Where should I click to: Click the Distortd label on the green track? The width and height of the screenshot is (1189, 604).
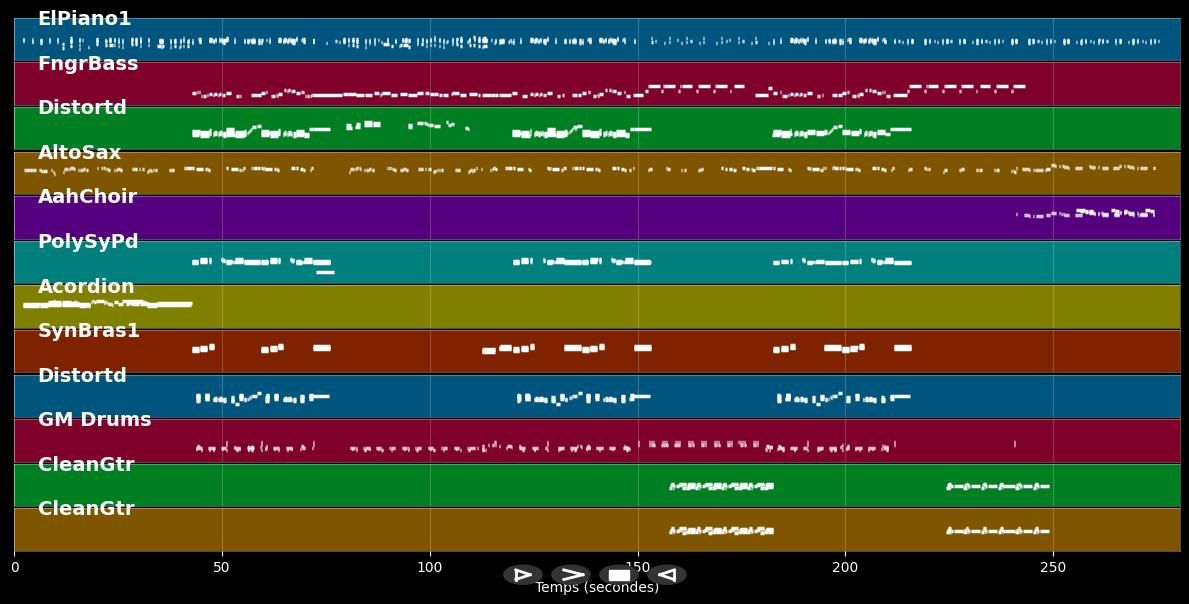click(x=82, y=108)
